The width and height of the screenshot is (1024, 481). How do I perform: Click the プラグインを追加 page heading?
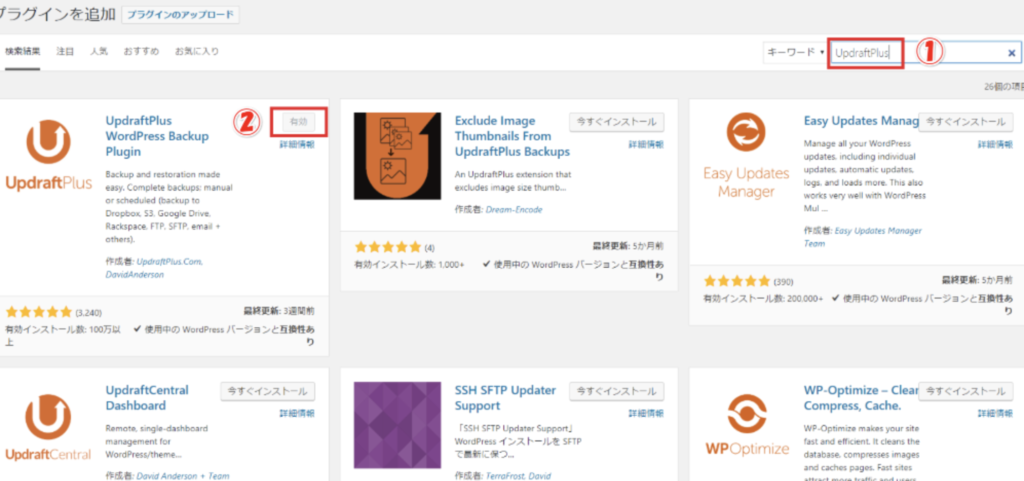click(57, 15)
